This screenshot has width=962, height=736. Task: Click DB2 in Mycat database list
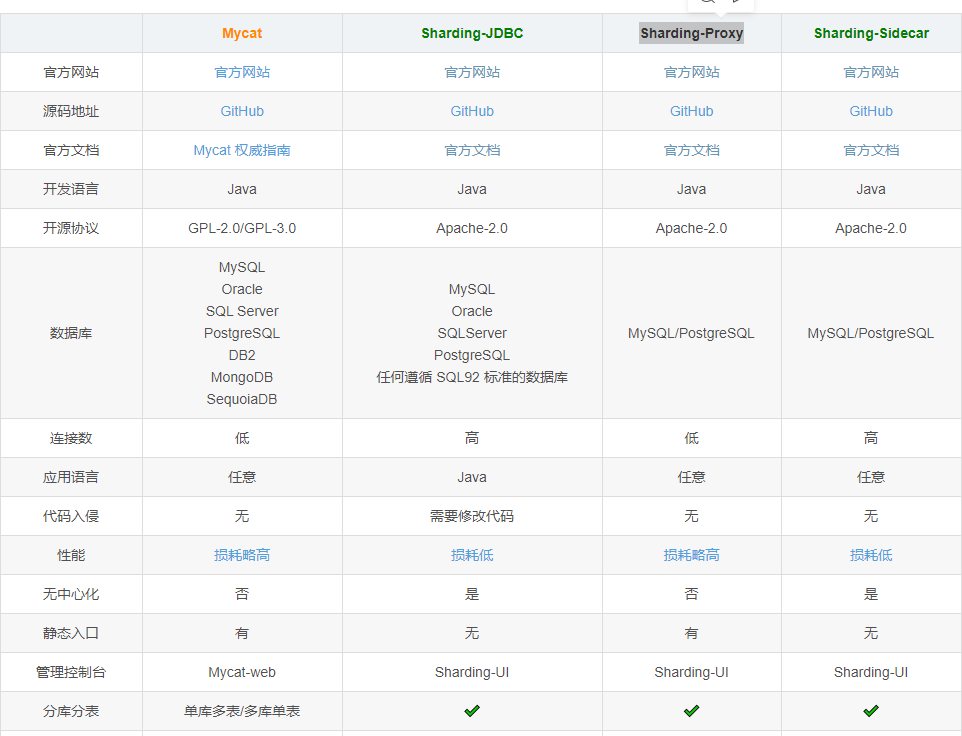[x=242, y=355]
